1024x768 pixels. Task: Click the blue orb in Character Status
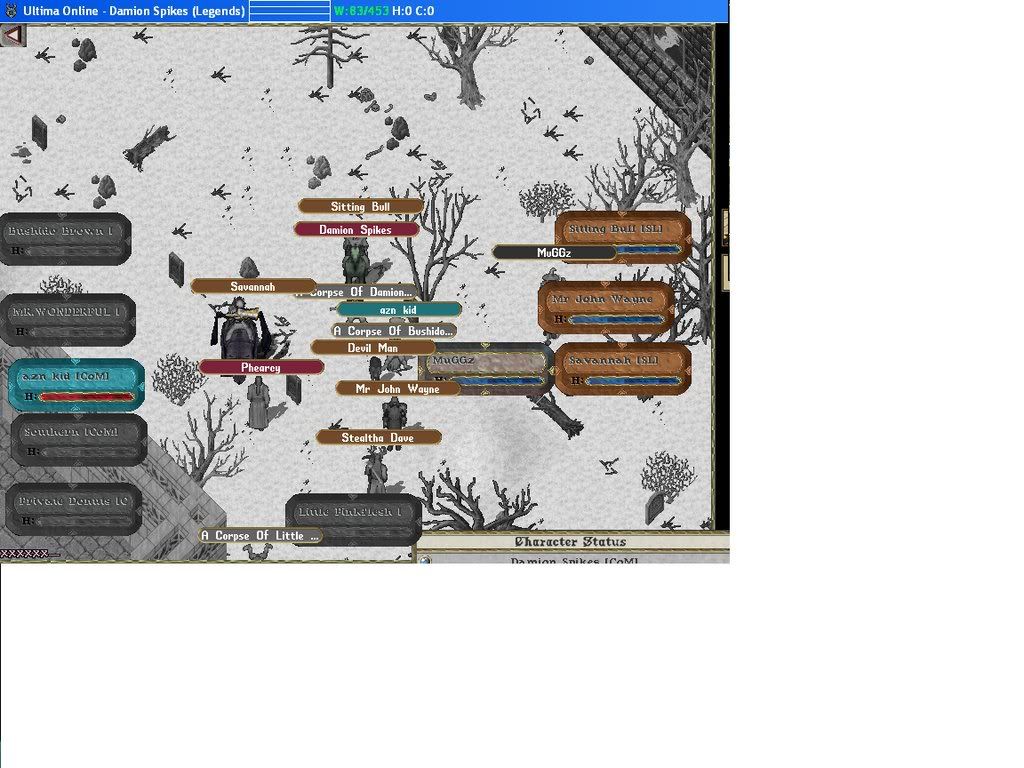[425, 560]
